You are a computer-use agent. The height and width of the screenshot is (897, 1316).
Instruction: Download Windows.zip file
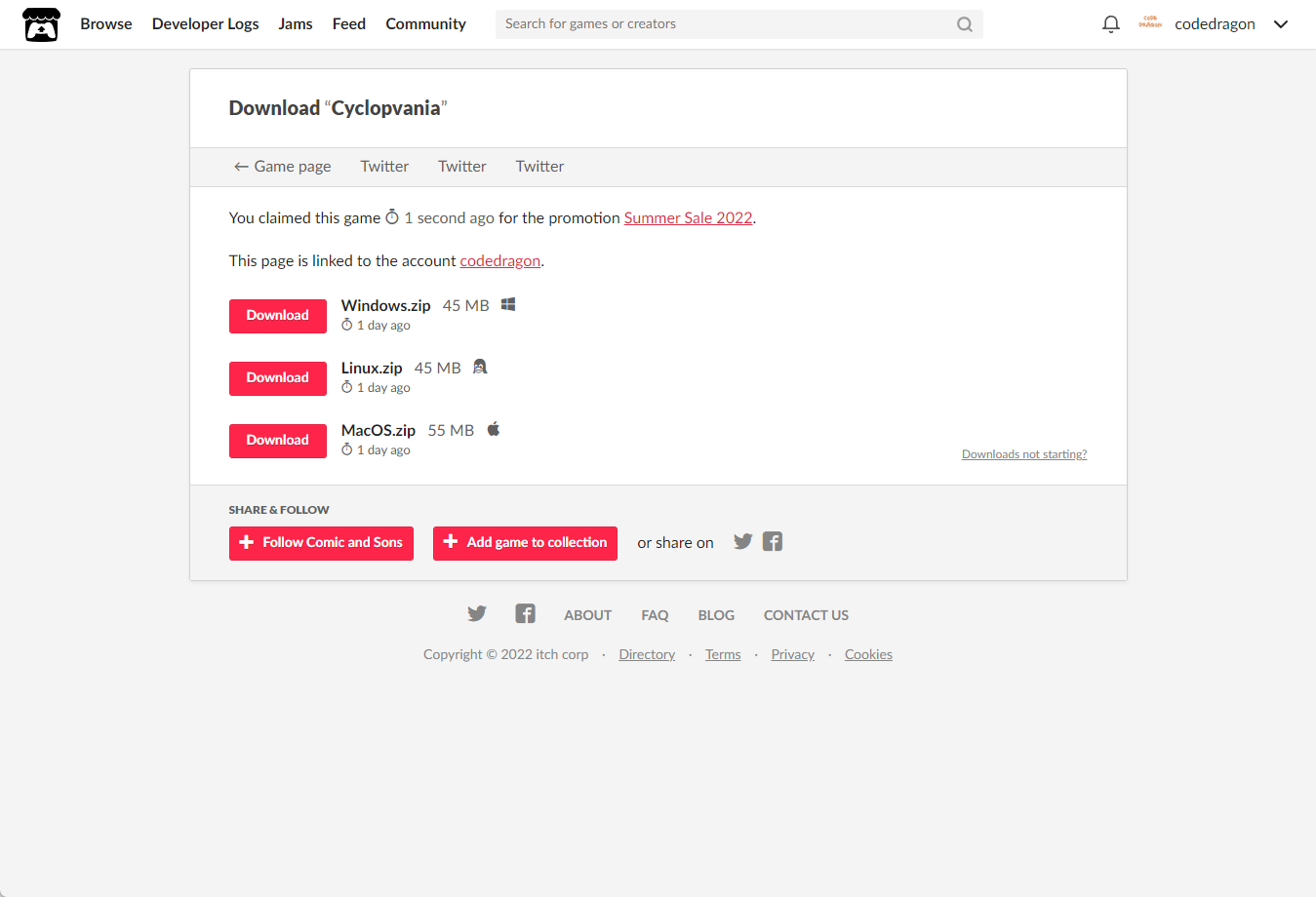pyautogui.click(x=278, y=316)
